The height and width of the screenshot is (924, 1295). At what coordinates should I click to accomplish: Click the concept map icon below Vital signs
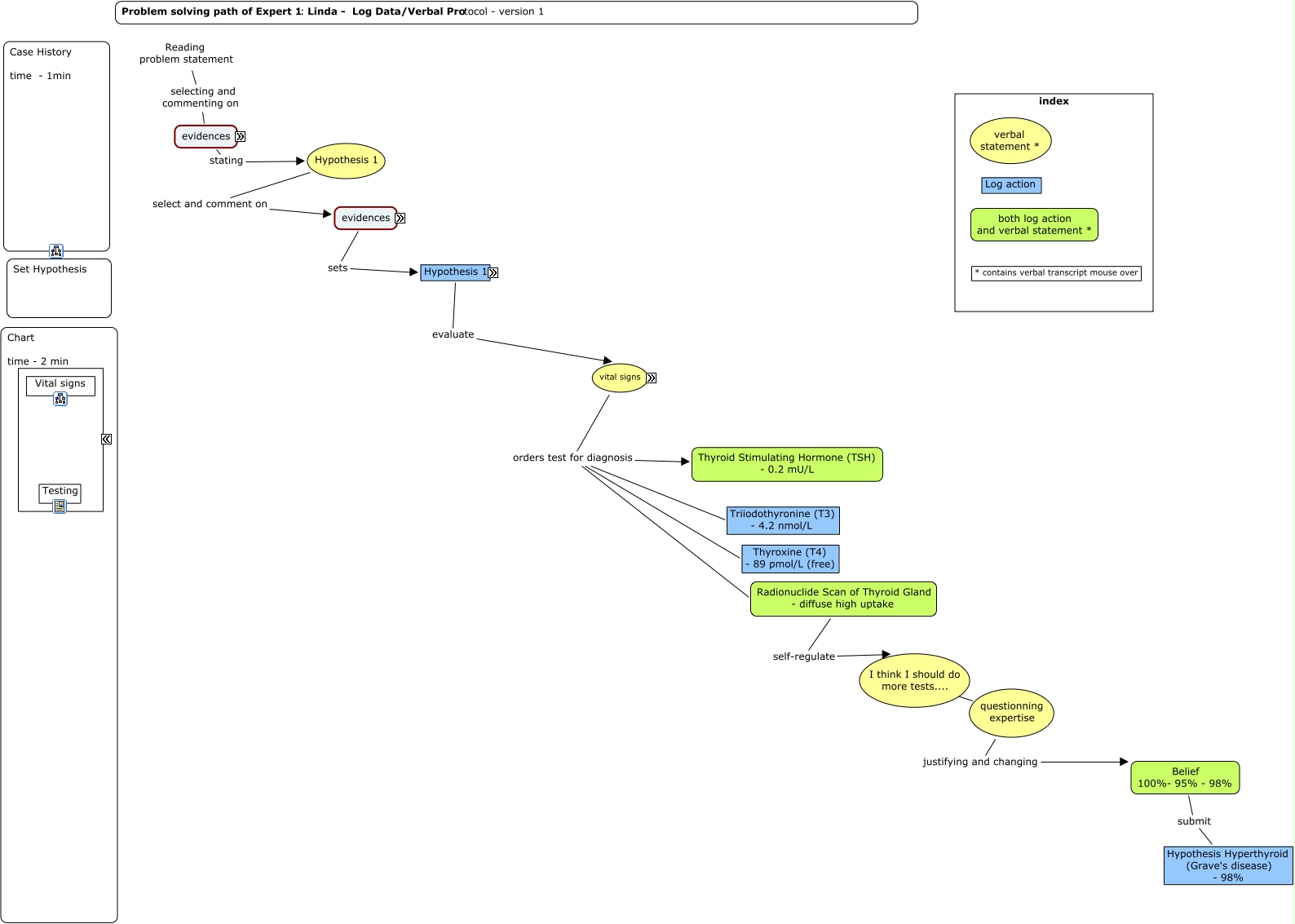(60, 399)
